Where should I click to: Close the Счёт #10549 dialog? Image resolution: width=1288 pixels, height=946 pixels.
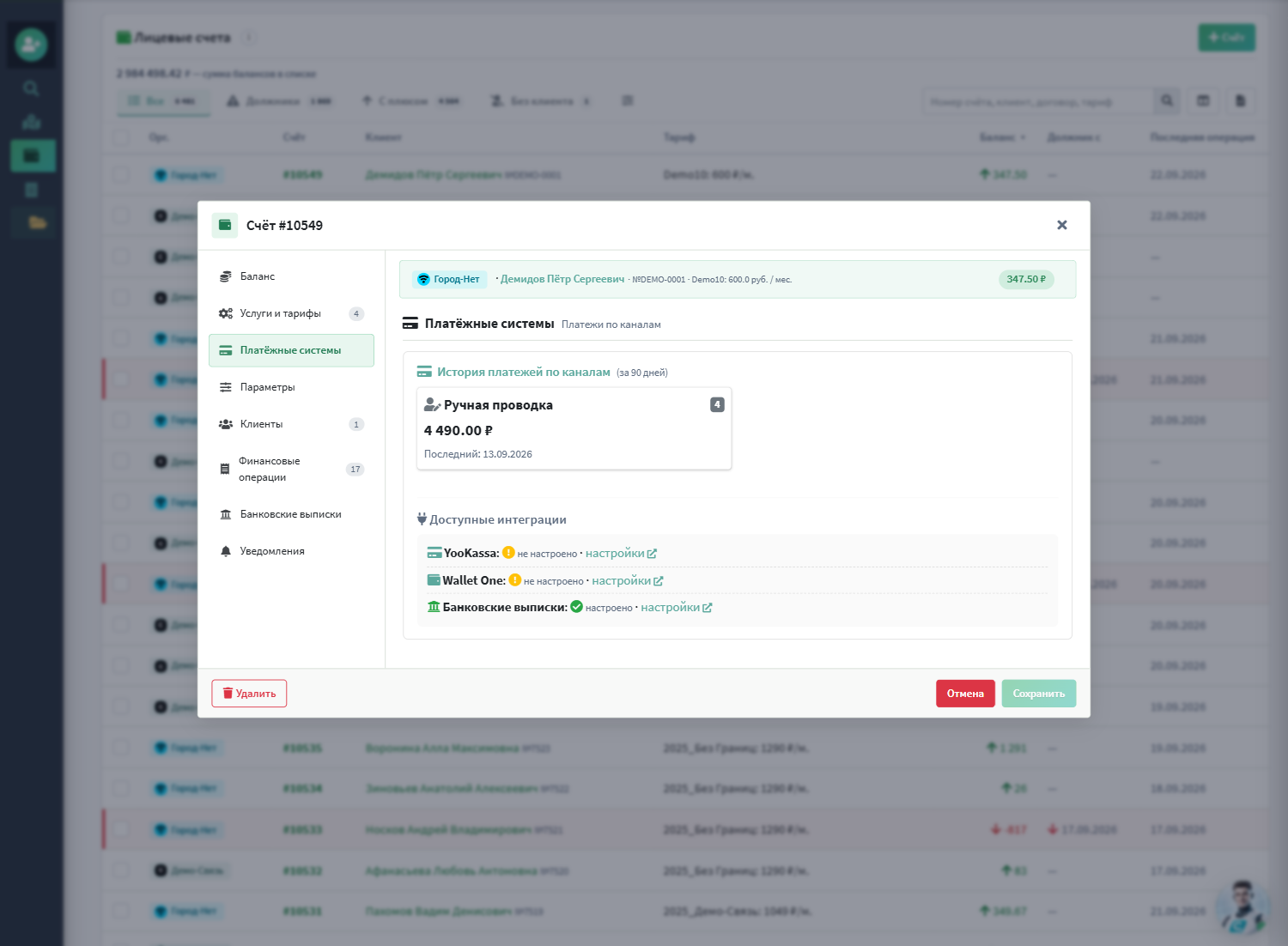click(1062, 225)
